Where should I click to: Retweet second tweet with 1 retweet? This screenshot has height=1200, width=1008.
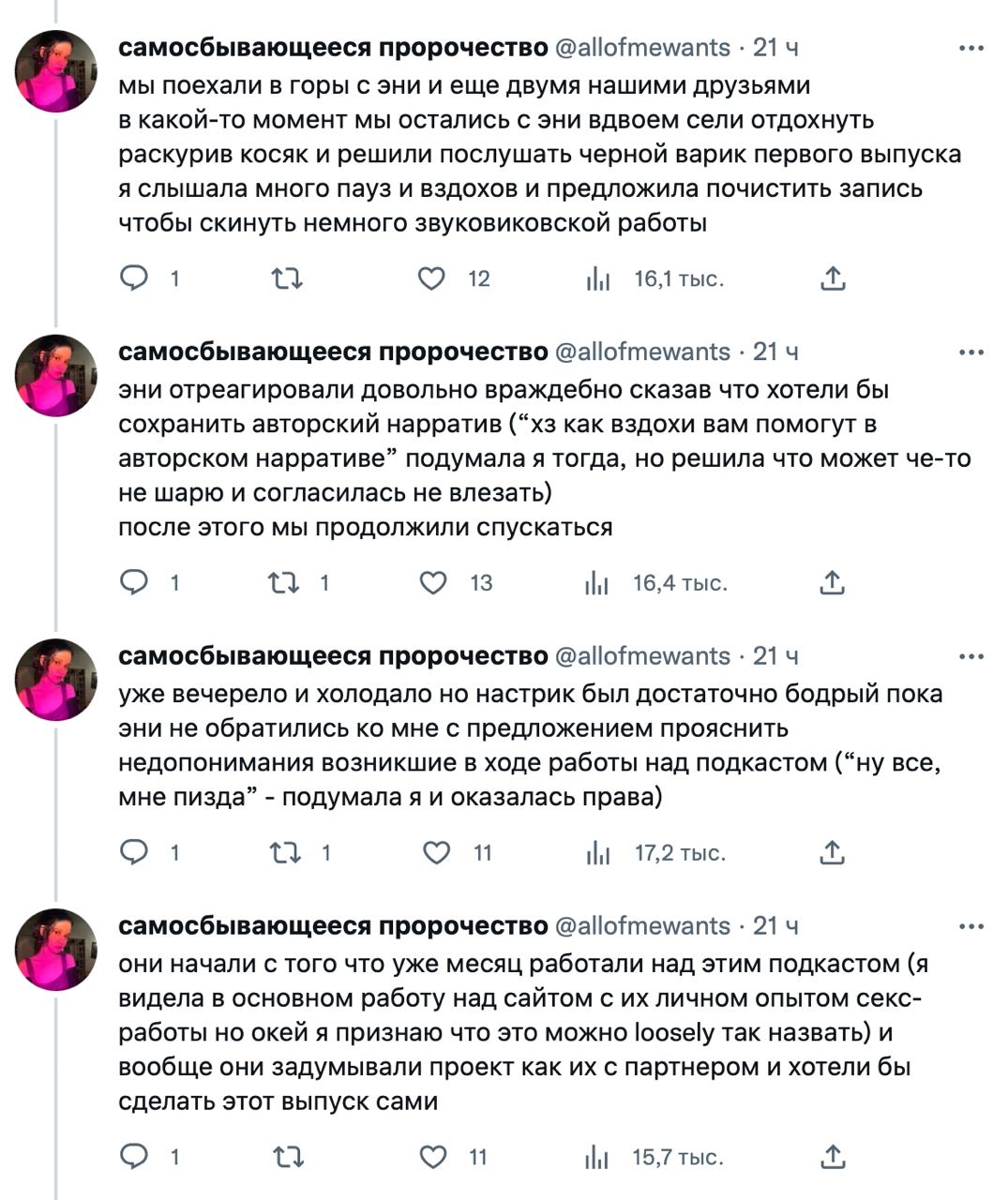coord(284,583)
